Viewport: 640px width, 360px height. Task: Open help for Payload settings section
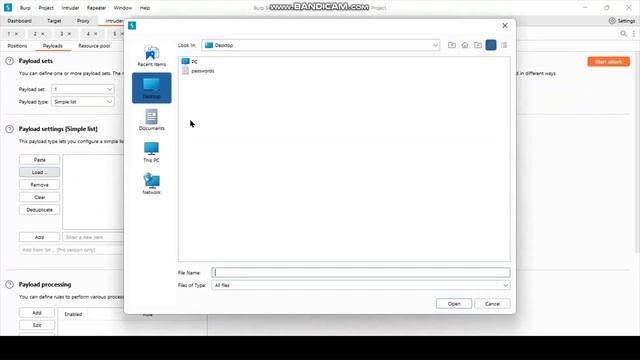coord(9,129)
